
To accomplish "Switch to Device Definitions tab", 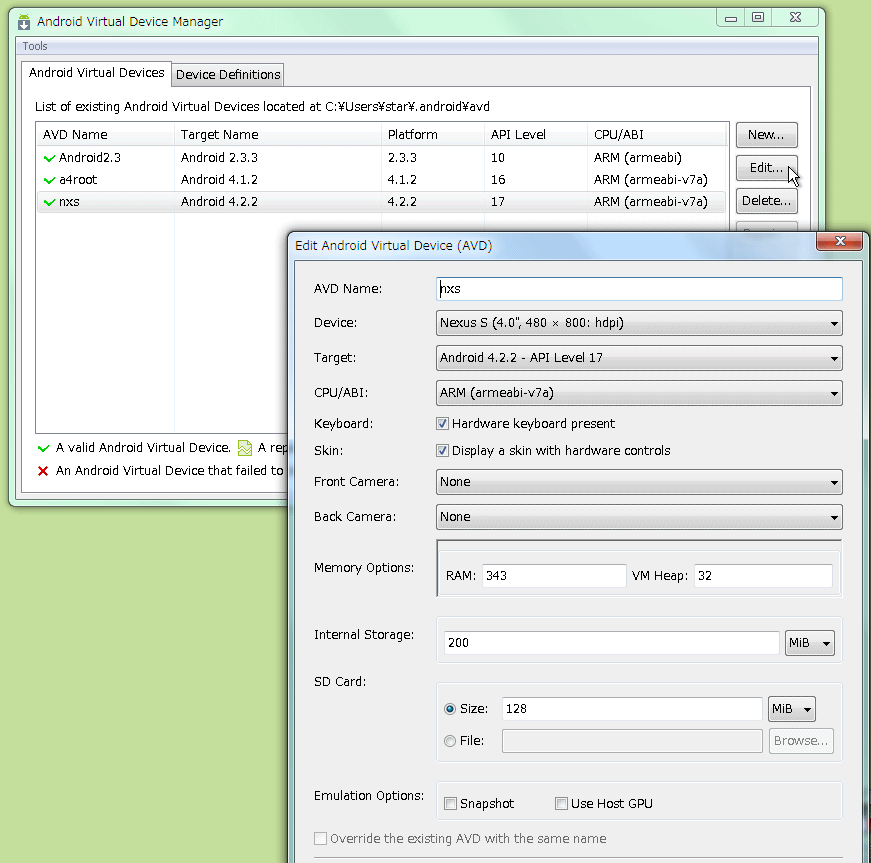I will 228,74.
